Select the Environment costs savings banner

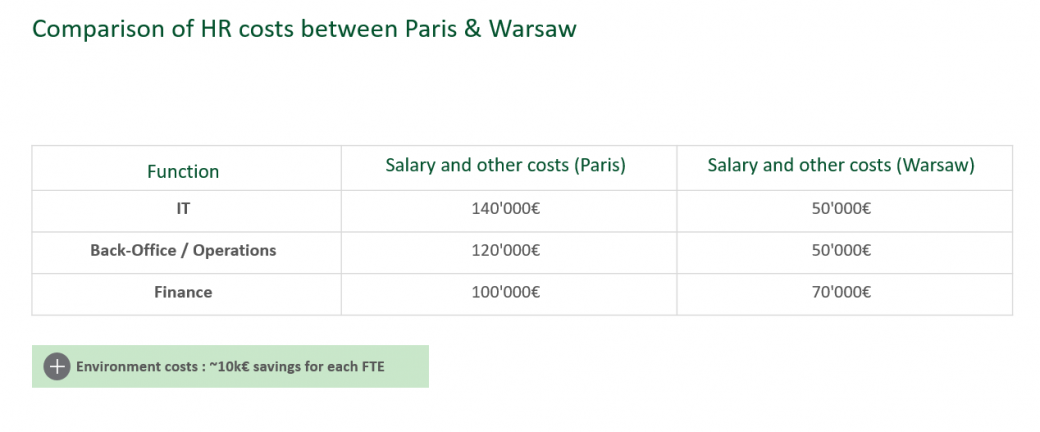pos(230,366)
